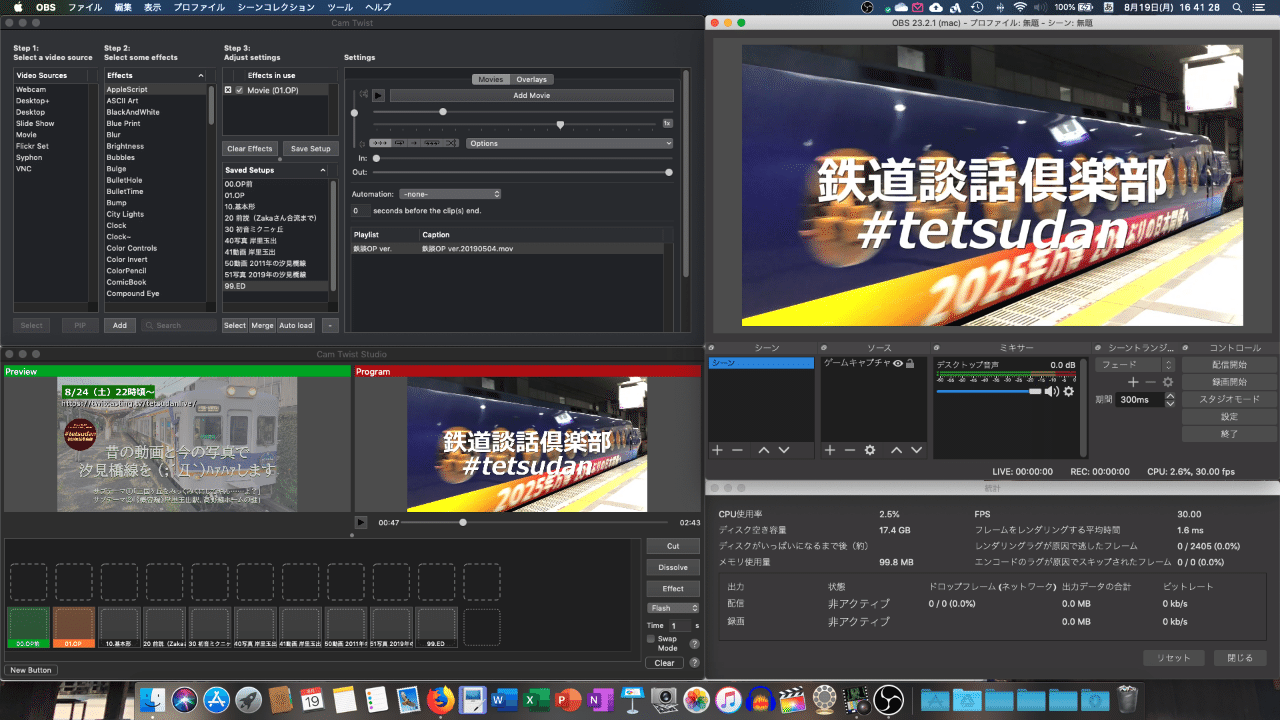The image size is (1280, 720).
Task: Click the playback speed slider
Action: (x=514, y=125)
